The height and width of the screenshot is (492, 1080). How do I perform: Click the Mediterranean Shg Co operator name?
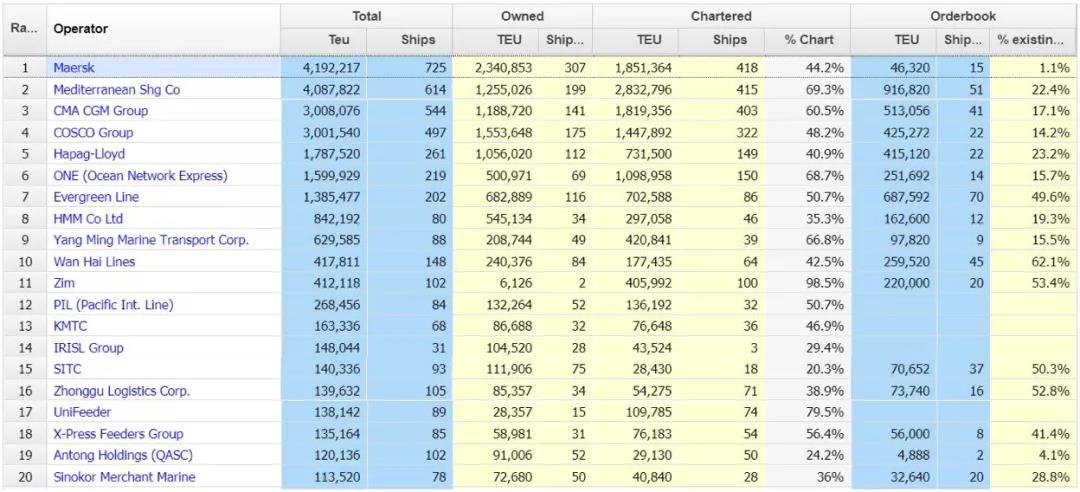[x=116, y=90]
